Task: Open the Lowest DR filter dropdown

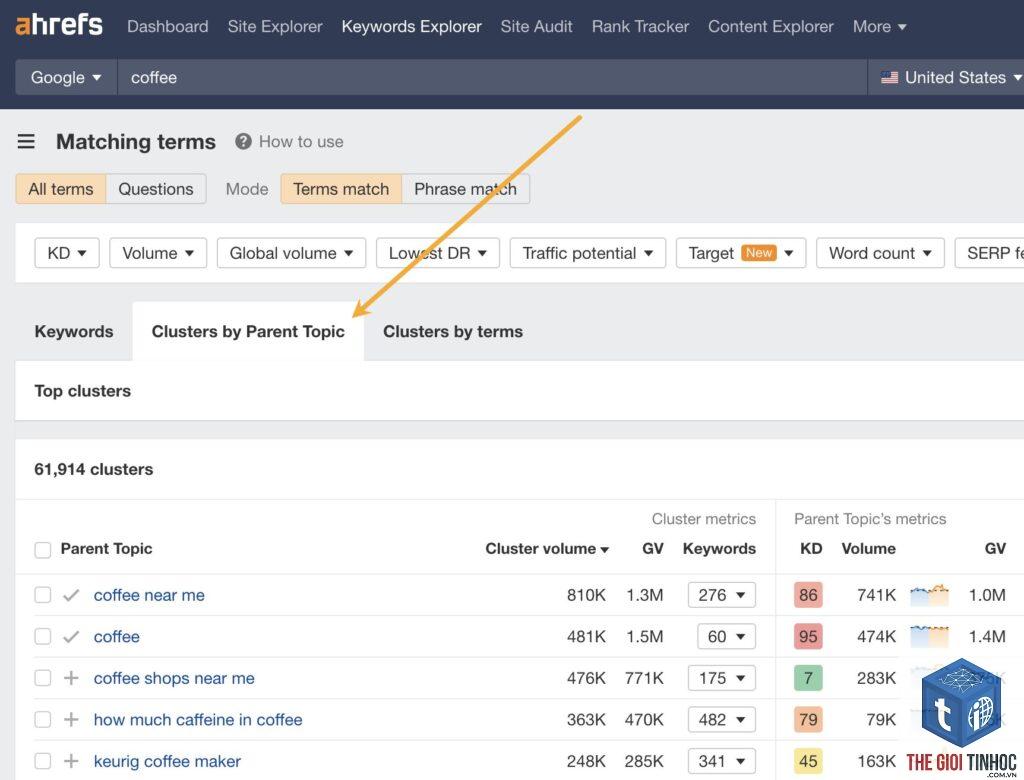Action: pyautogui.click(x=438, y=253)
